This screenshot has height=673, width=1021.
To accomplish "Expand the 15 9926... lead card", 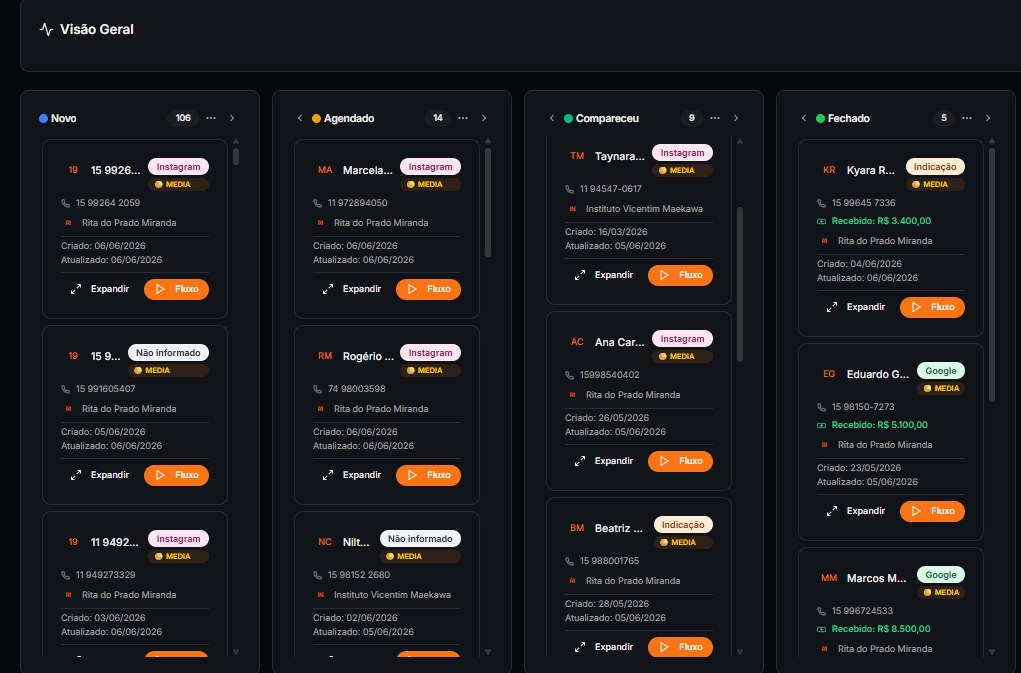I will click(100, 289).
